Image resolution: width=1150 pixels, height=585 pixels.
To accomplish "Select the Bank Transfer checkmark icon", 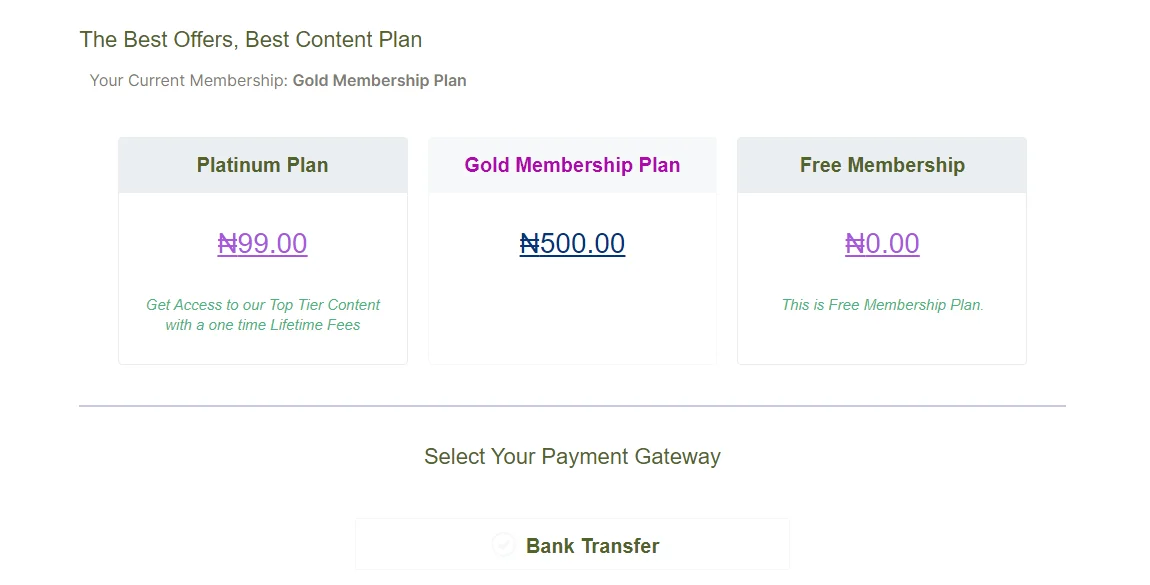I will 503,545.
